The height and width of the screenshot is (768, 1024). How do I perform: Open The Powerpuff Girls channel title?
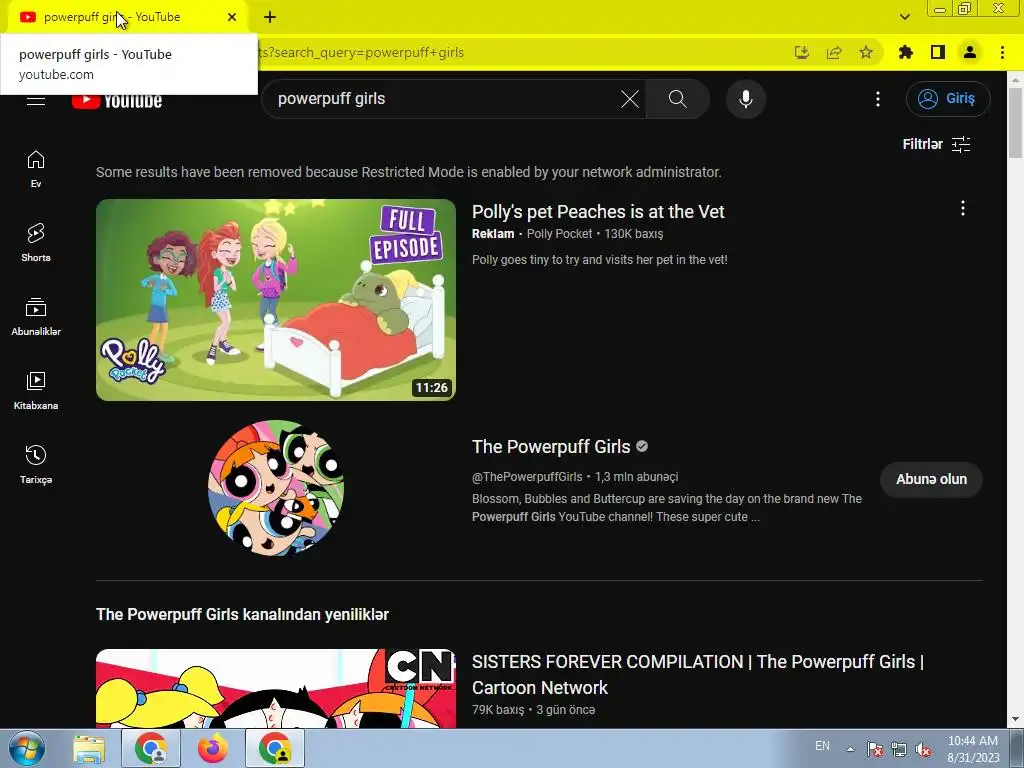(551, 447)
